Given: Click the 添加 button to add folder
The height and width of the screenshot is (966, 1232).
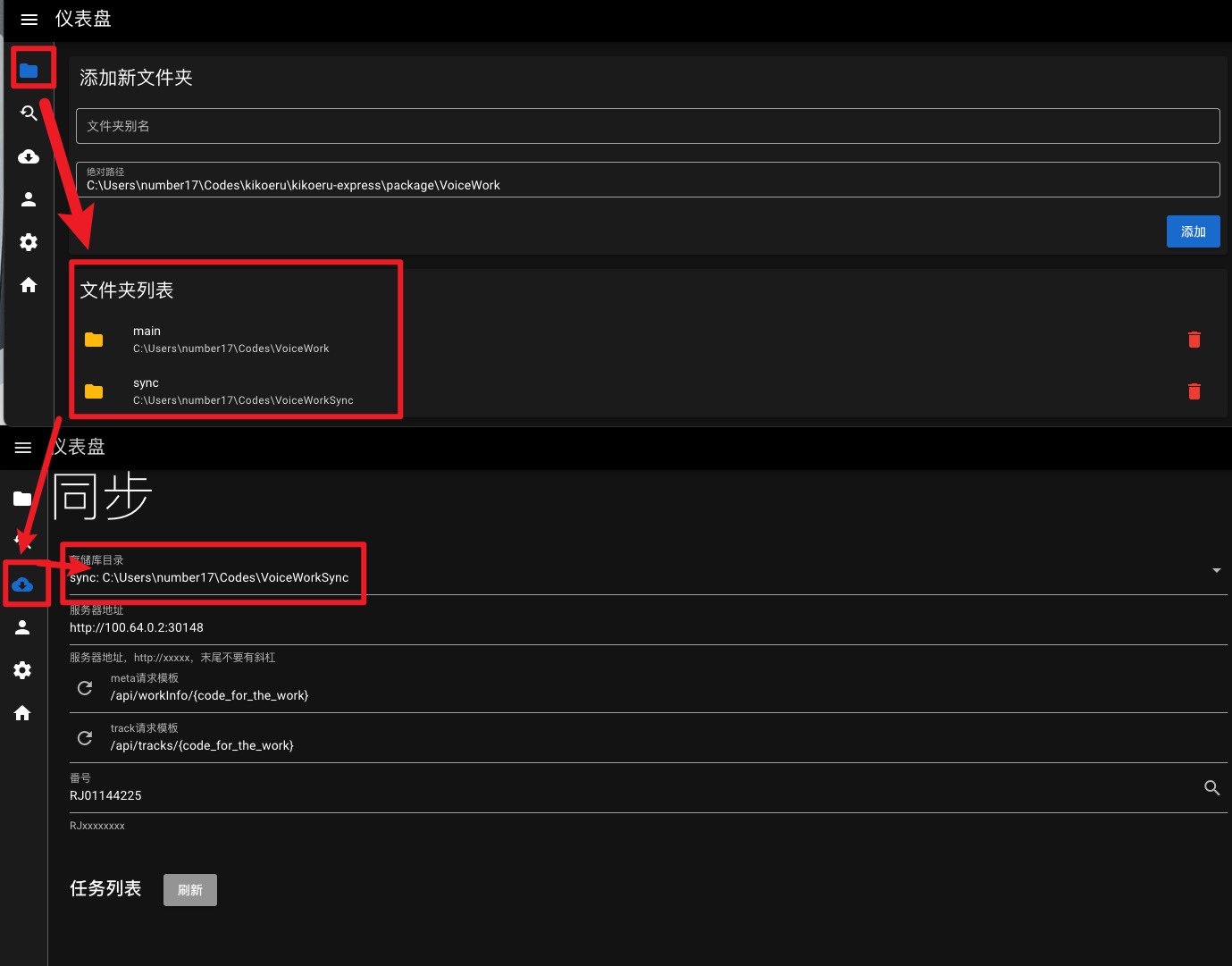Looking at the screenshot, I should [x=1193, y=231].
